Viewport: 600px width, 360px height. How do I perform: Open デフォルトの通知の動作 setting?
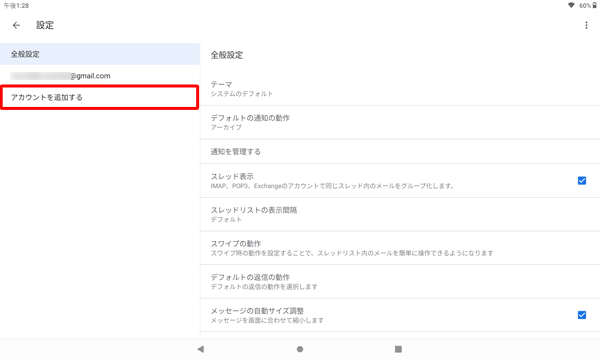tap(400, 122)
